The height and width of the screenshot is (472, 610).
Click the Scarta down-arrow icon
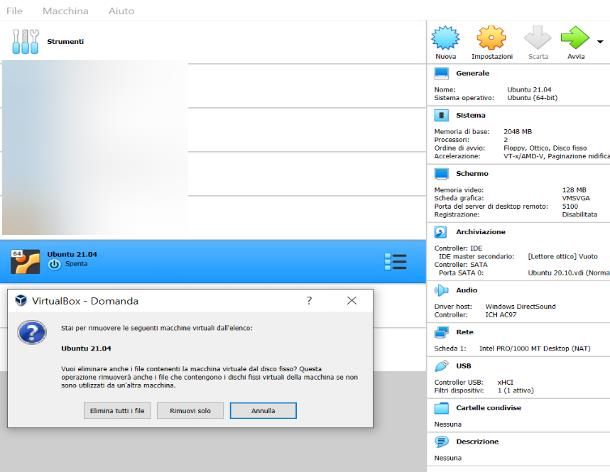(x=538, y=38)
